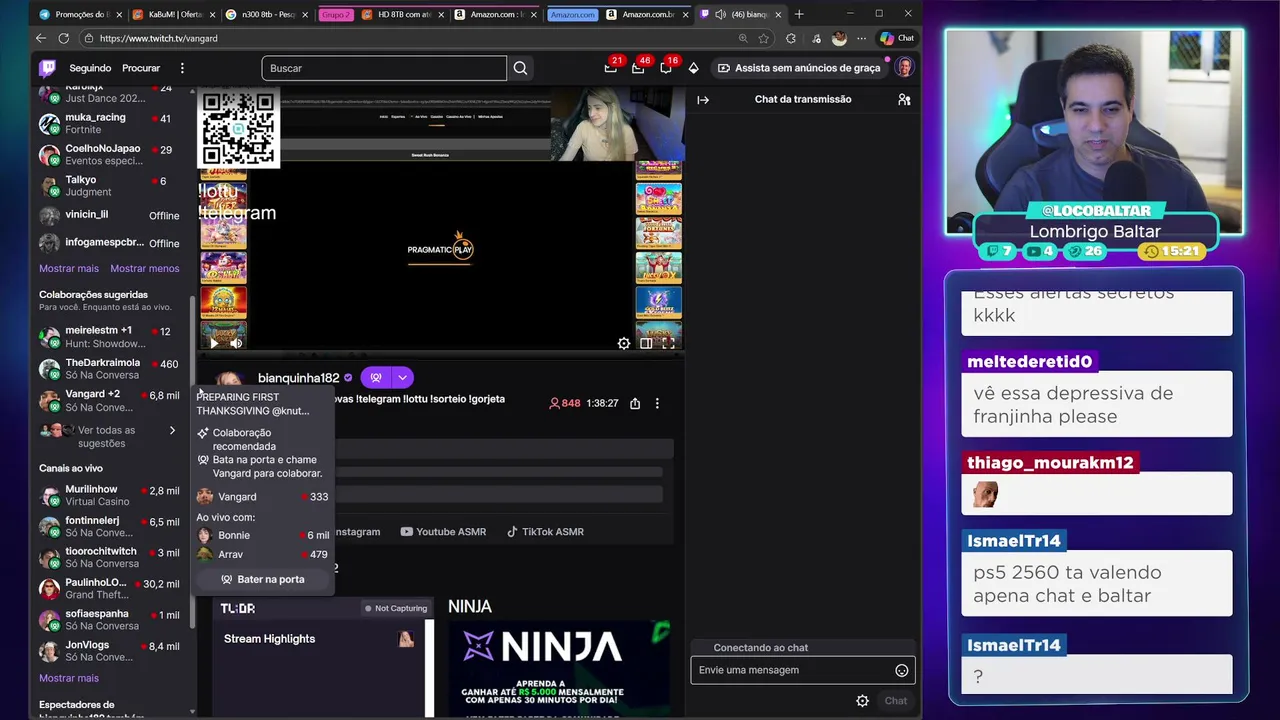Open the three-dot menu beside Procurar
1280x720 pixels.
point(182,68)
